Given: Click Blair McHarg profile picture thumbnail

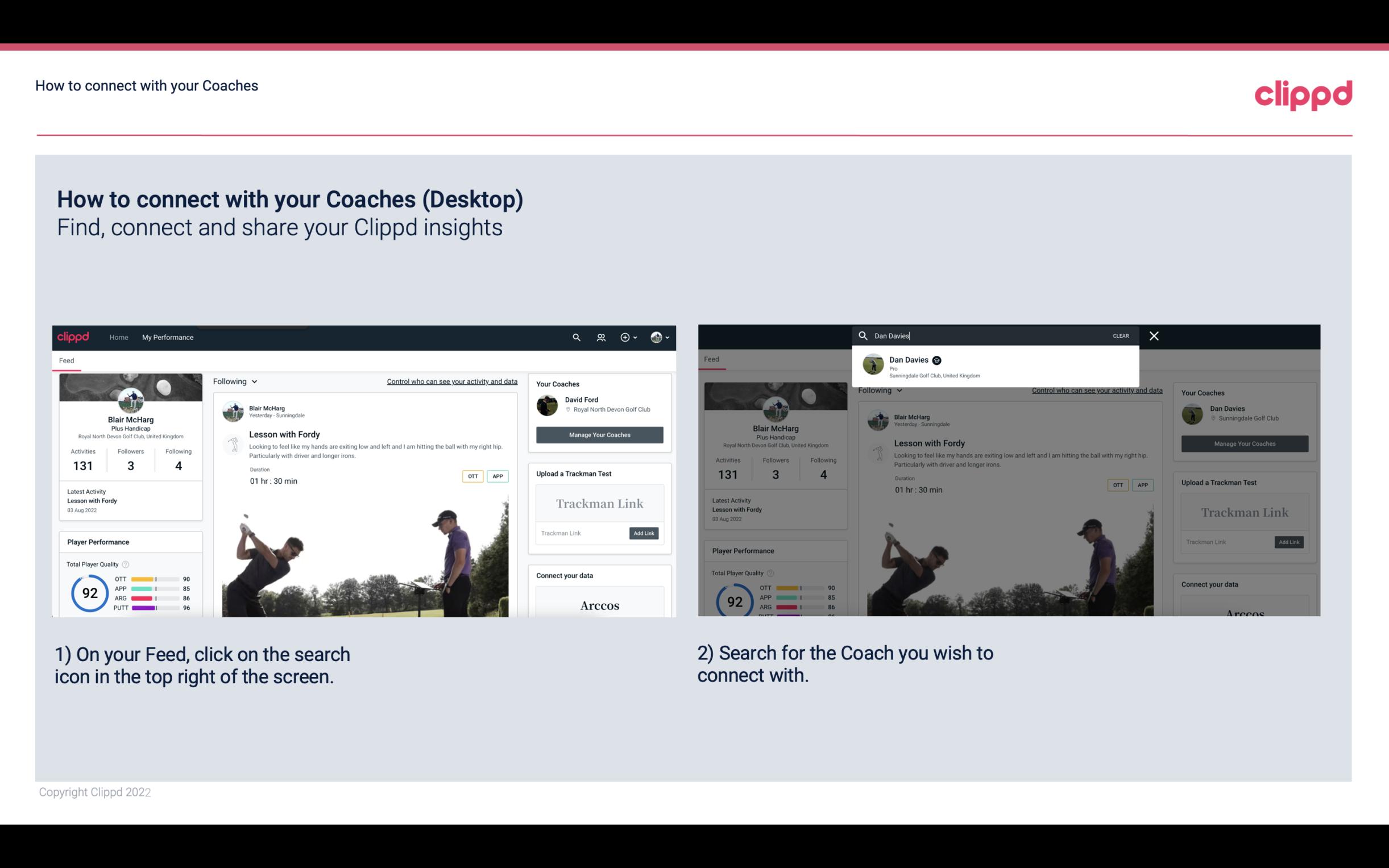Looking at the screenshot, I should [x=131, y=399].
